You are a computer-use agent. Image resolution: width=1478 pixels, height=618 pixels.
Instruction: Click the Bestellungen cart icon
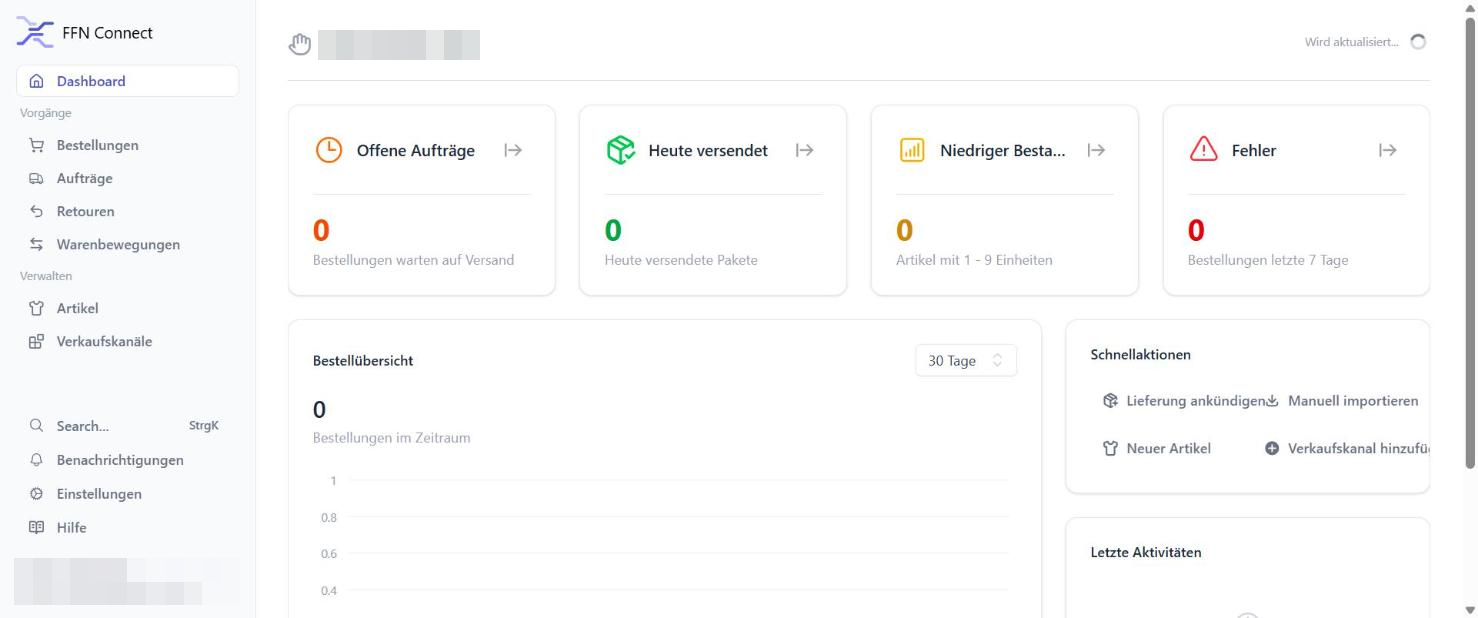[x=37, y=145]
